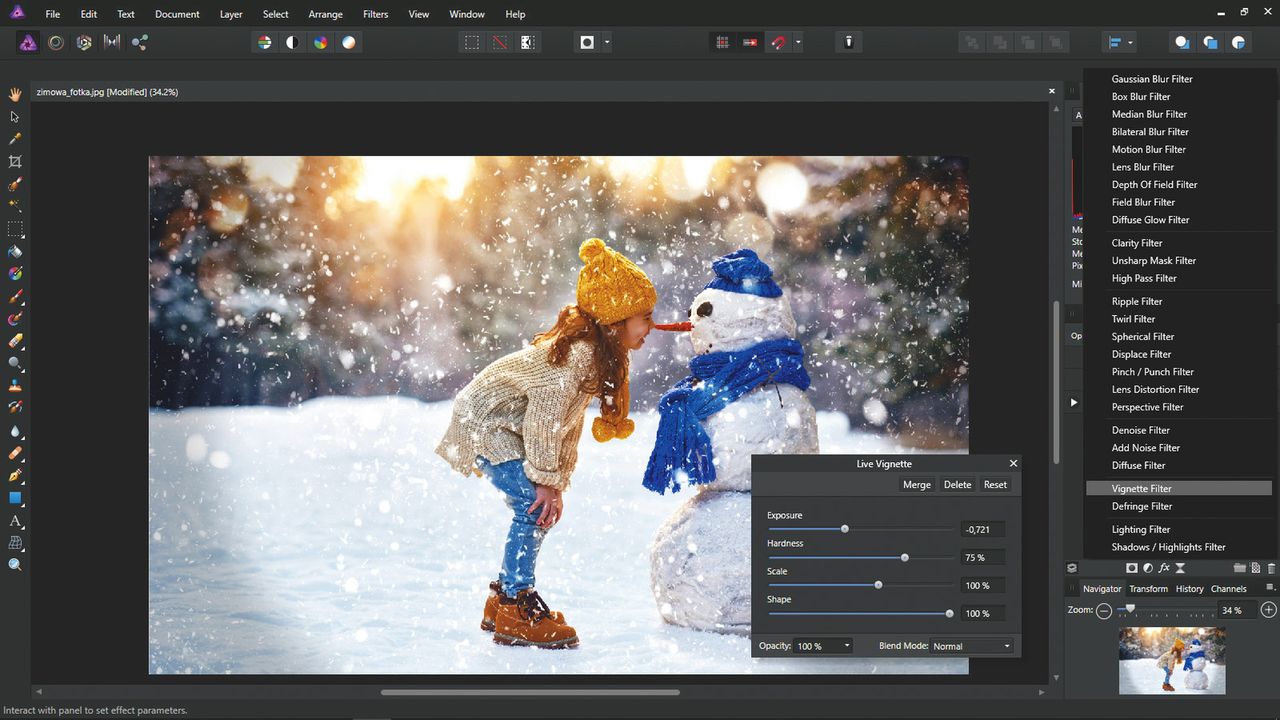
Task: Switch to the Photo Persona
Action: [29, 42]
